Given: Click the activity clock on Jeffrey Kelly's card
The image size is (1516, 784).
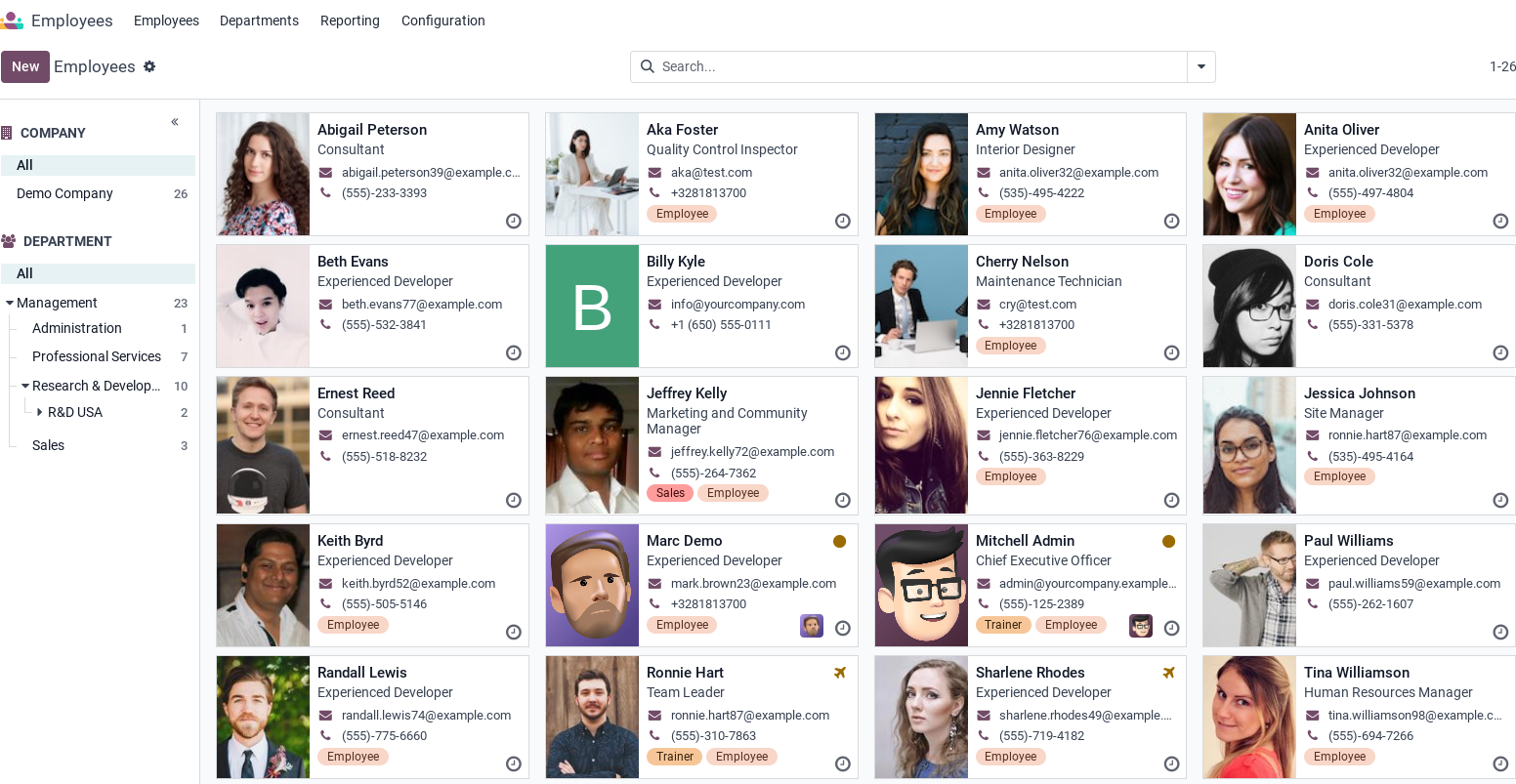Looking at the screenshot, I should click(843, 501).
